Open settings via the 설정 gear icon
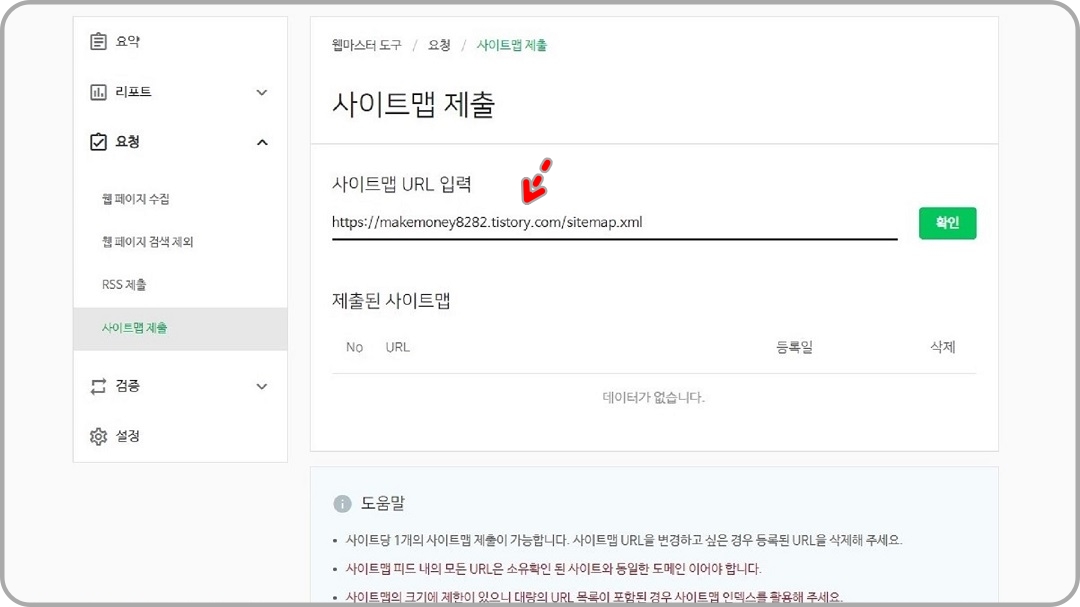The height and width of the screenshot is (607, 1080). [x=96, y=436]
